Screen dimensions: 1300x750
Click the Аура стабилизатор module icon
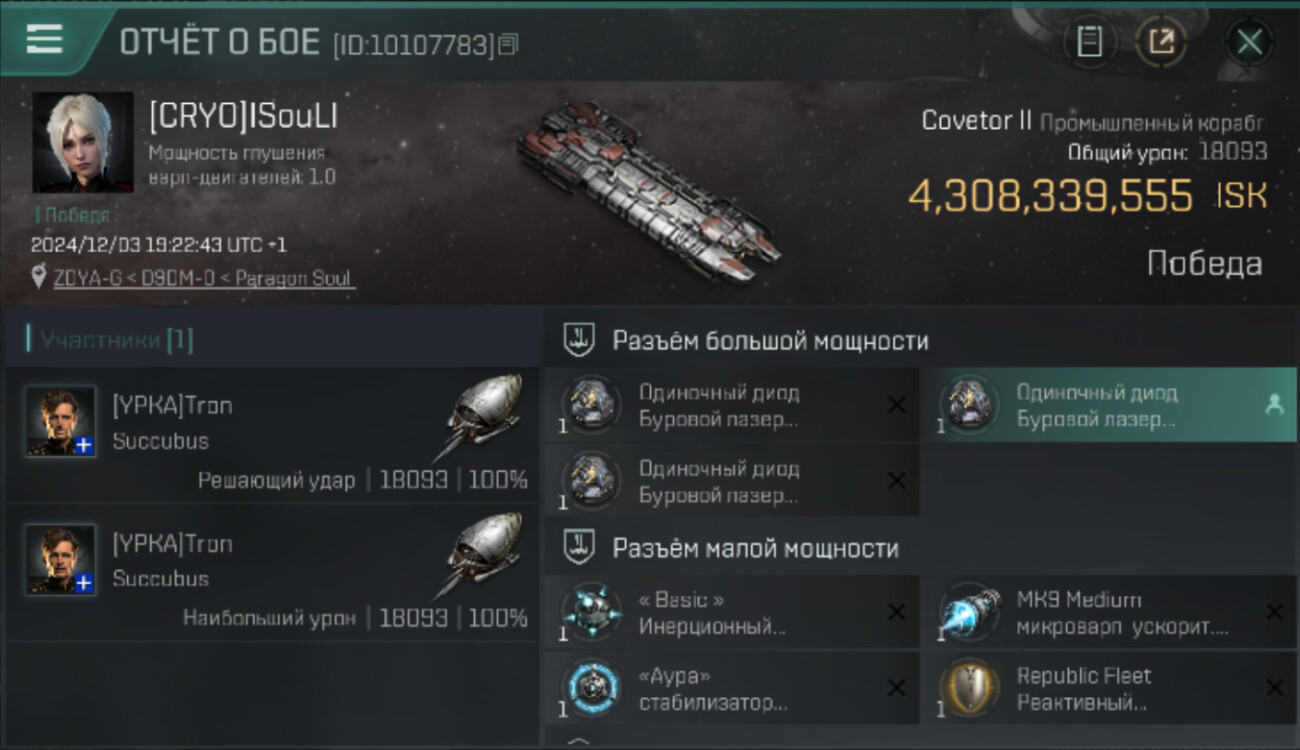[x=592, y=688]
